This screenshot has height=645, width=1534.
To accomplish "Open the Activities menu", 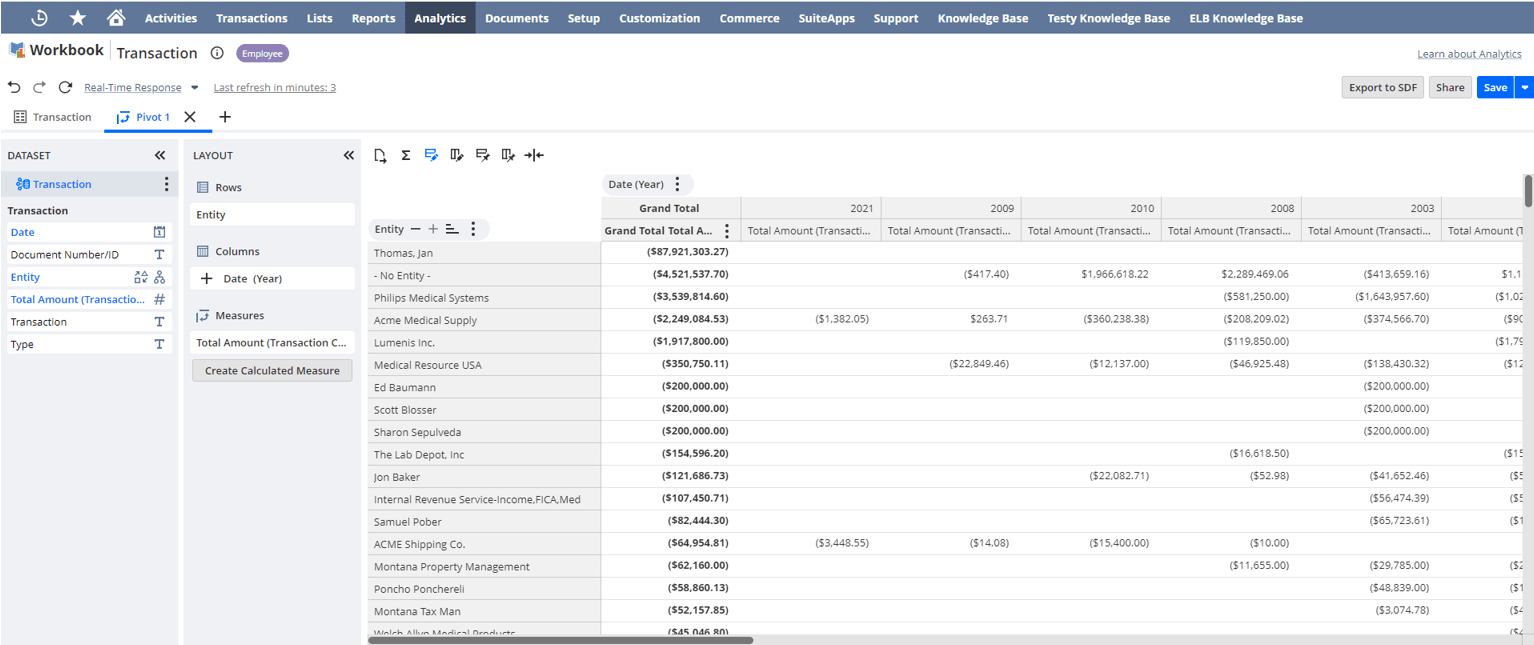I will 171,18.
